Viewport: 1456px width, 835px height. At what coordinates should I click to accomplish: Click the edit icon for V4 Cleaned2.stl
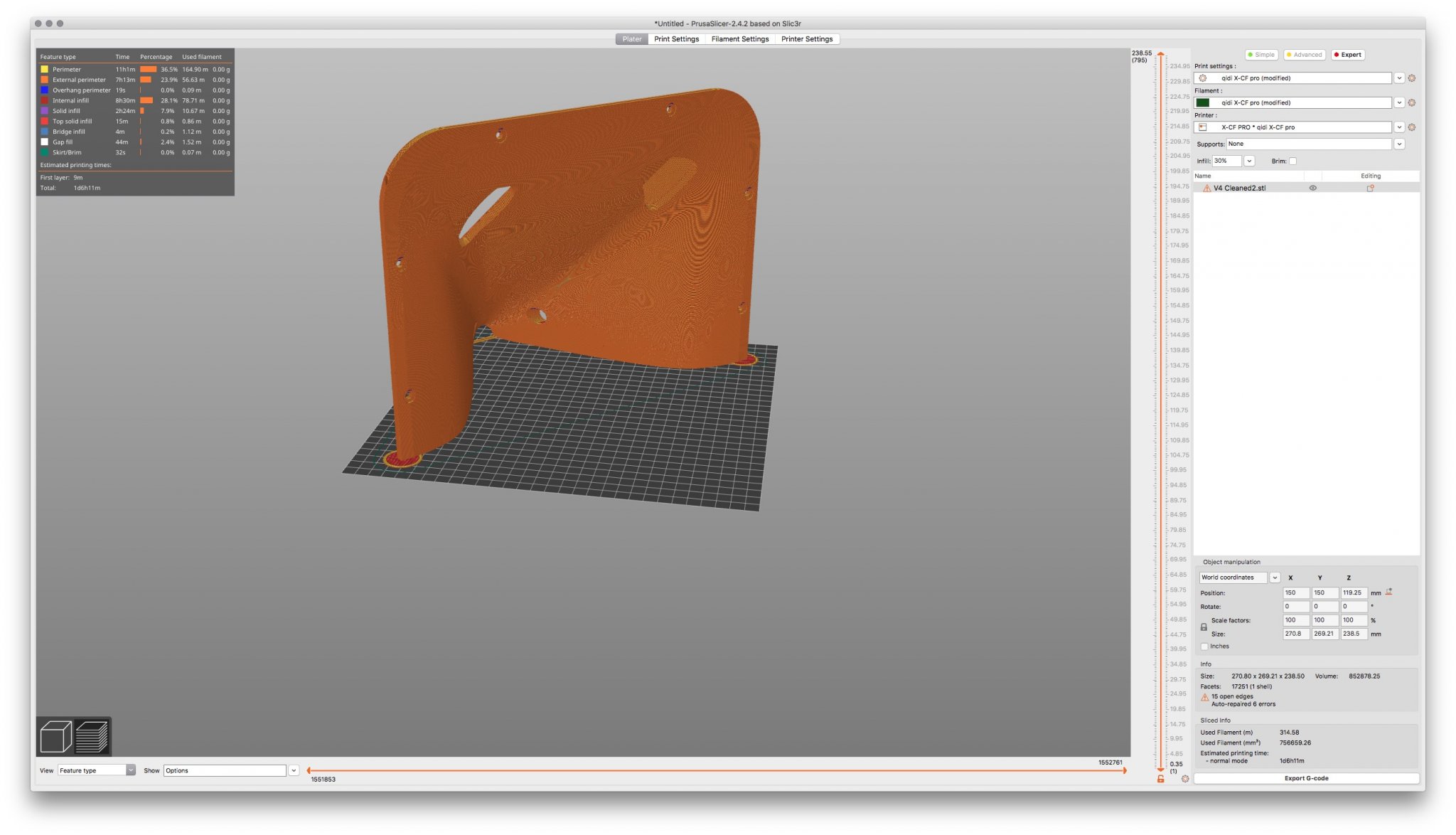(1370, 188)
